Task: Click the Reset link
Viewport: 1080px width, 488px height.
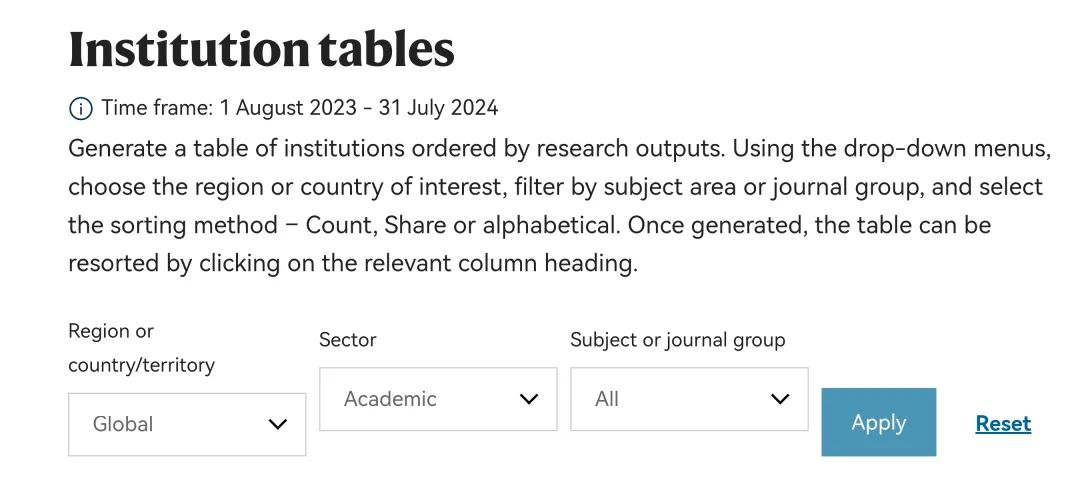Action: 1003,423
